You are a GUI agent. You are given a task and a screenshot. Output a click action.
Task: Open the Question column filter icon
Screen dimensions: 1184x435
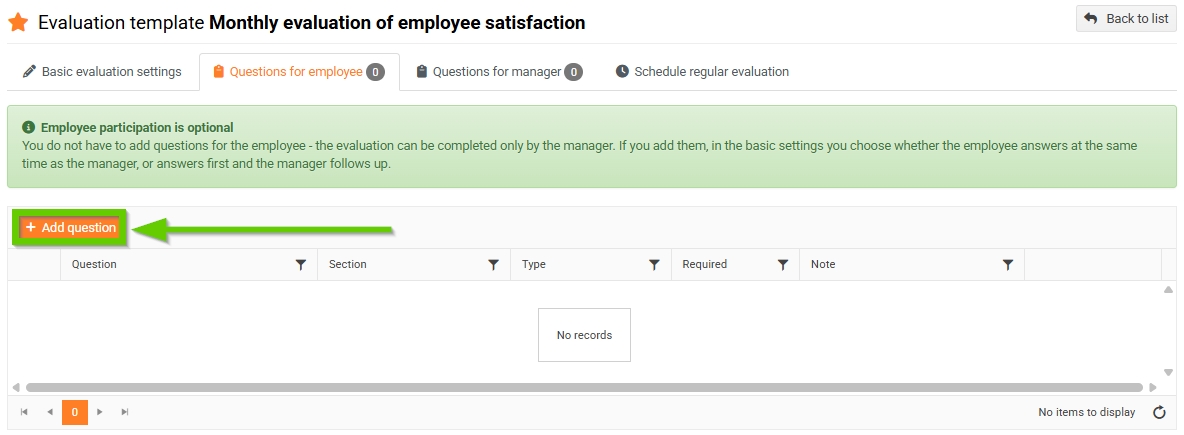tap(301, 265)
